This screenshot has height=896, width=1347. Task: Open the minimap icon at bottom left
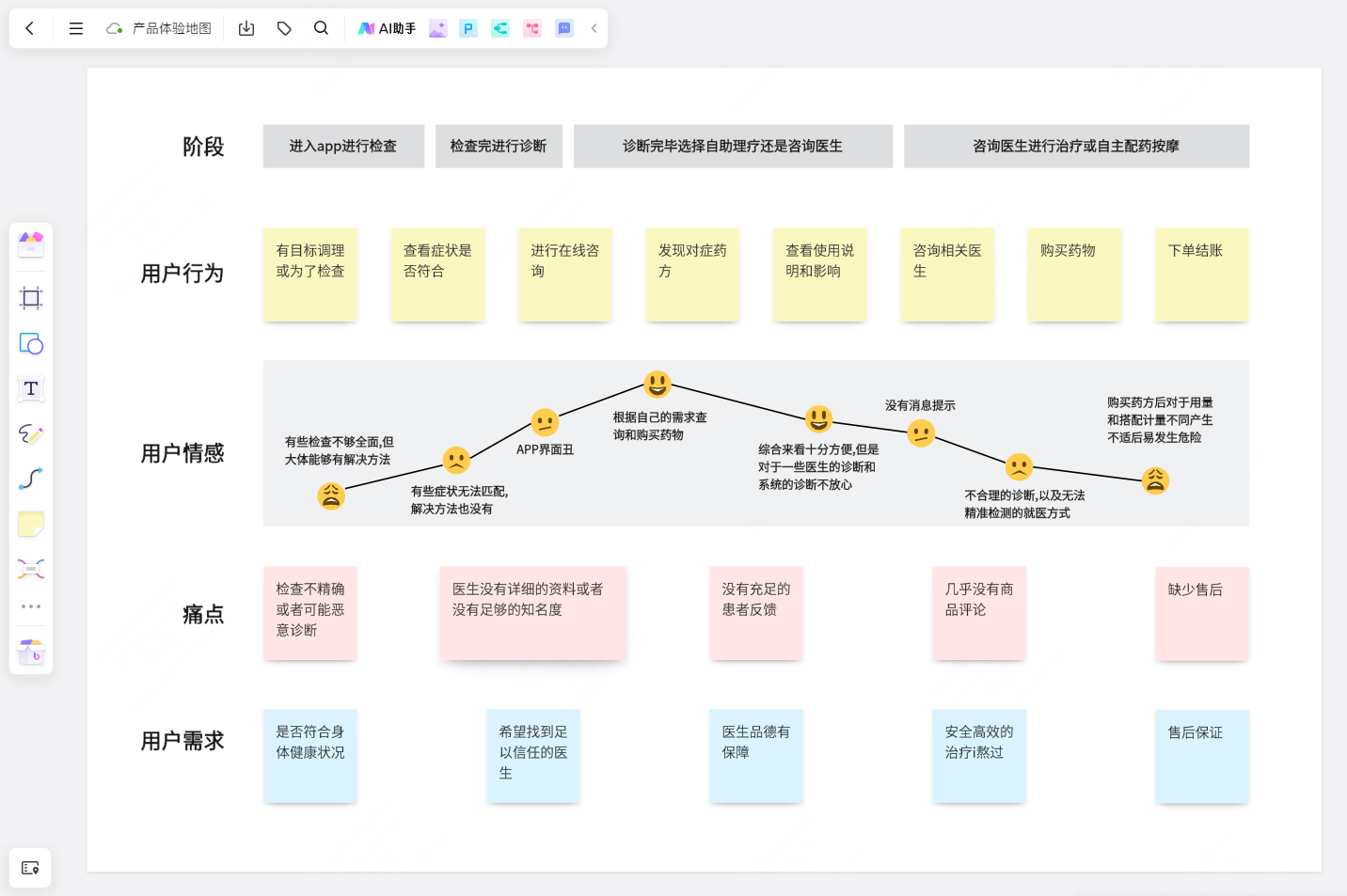tap(30, 868)
